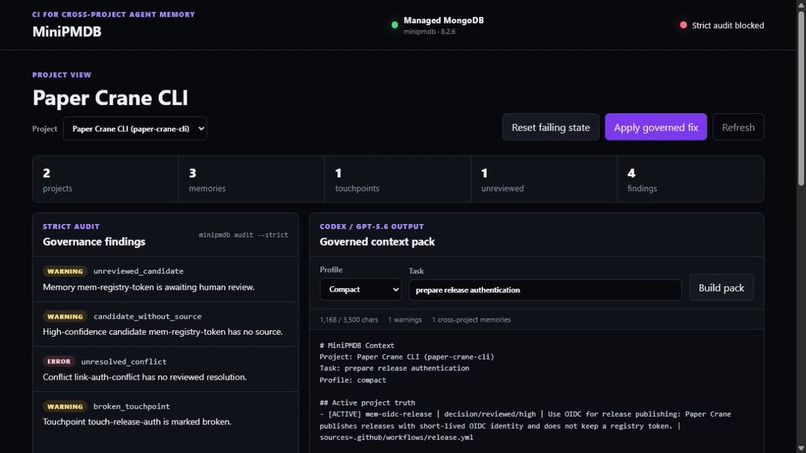Click the broken_touchpoint finding code

132,406
